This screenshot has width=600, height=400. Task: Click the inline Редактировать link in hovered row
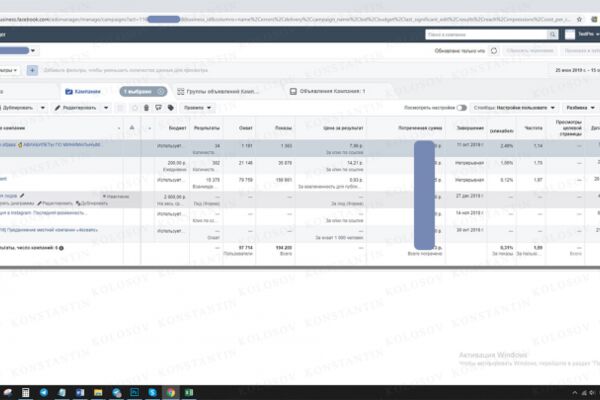(x=55, y=203)
